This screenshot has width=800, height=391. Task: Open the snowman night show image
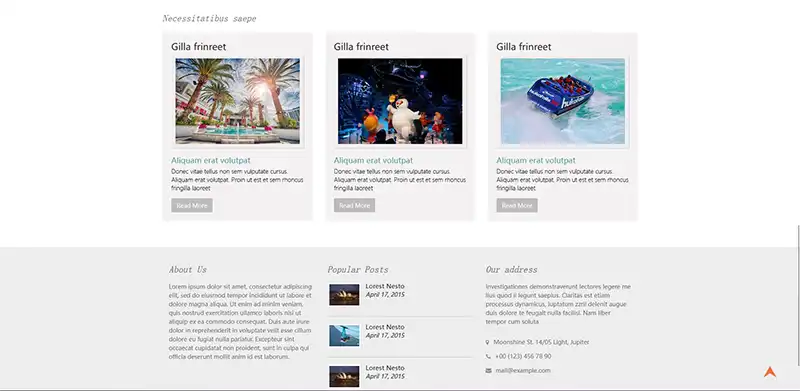click(x=400, y=101)
